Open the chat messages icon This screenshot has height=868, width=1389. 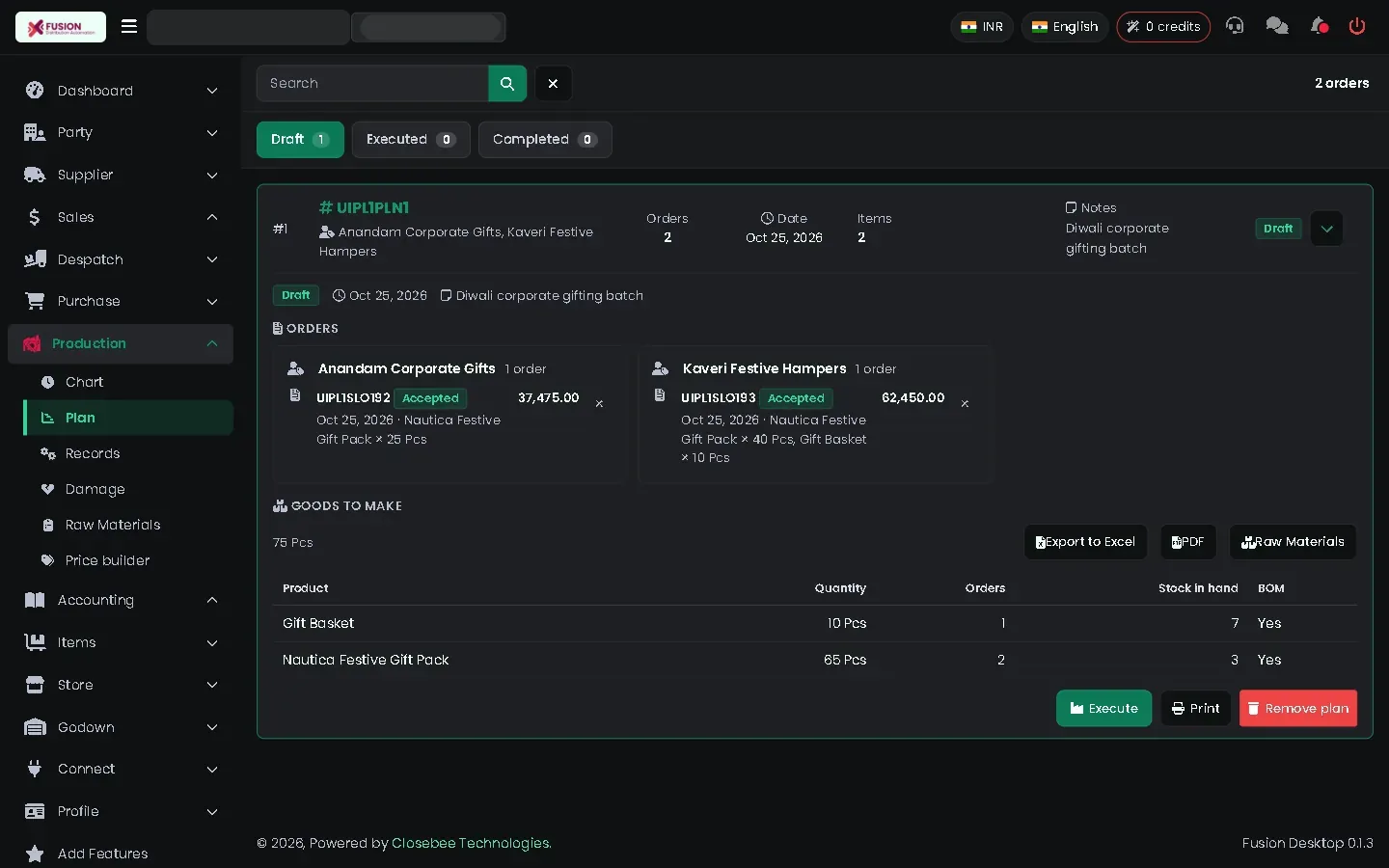pos(1277,26)
